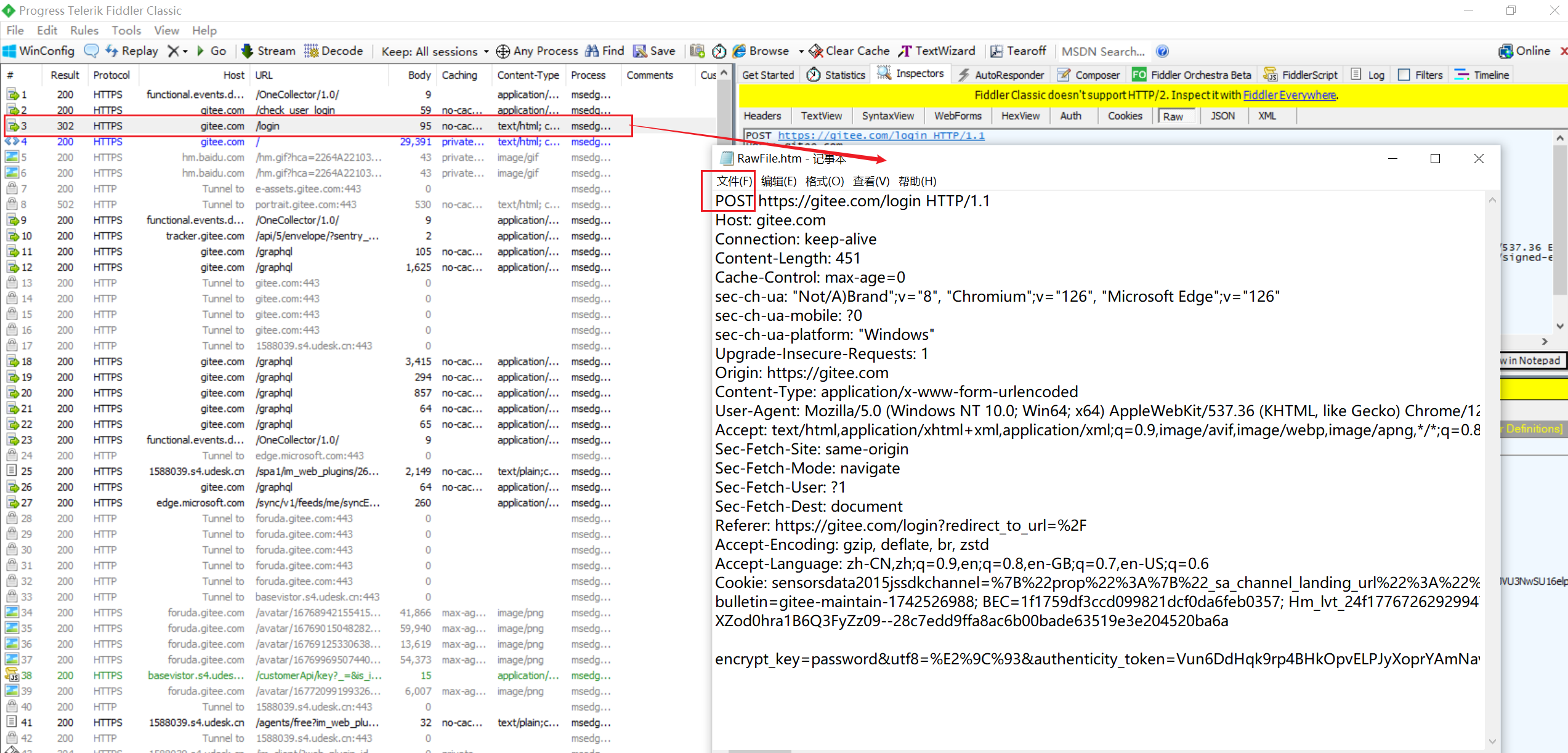Image resolution: width=1568 pixels, height=753 pixels.
Task: Select the HexView inspector tab
Action: [x=1020, y=116]
